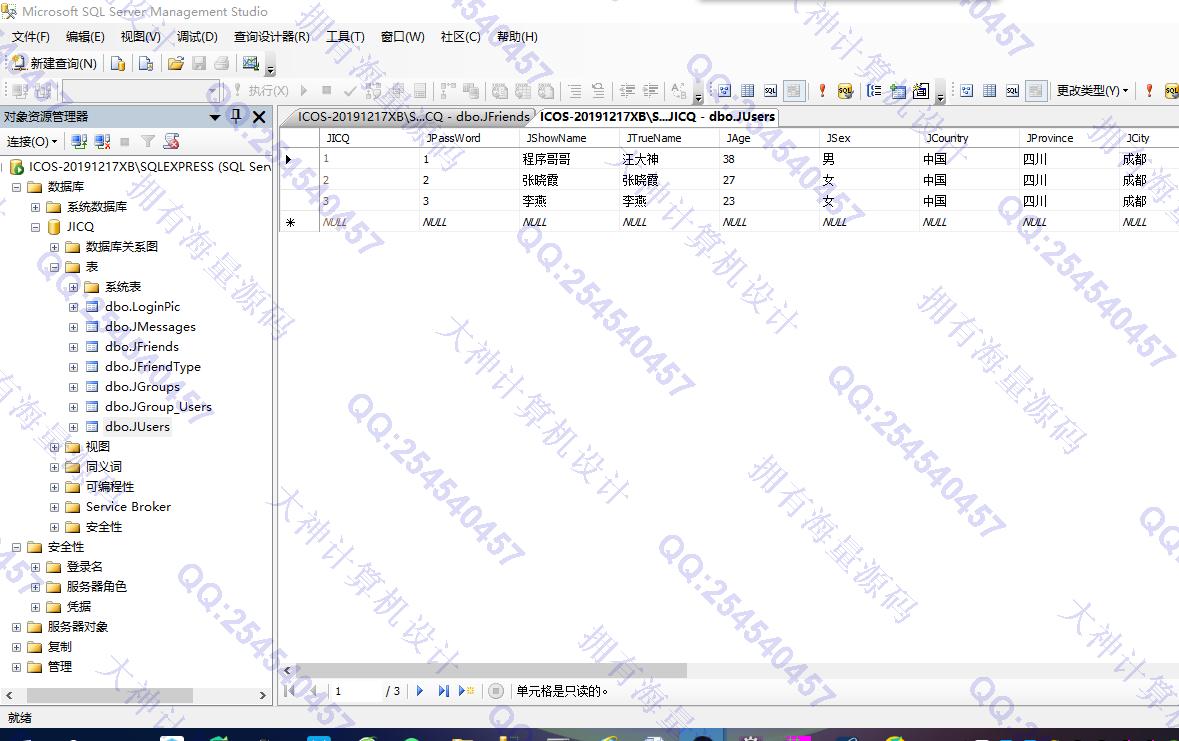This screenshot has width=1179, height=741.
Task: Open a new Database Engine query icon
Action: pyautogui.click(x=118, y=63)
